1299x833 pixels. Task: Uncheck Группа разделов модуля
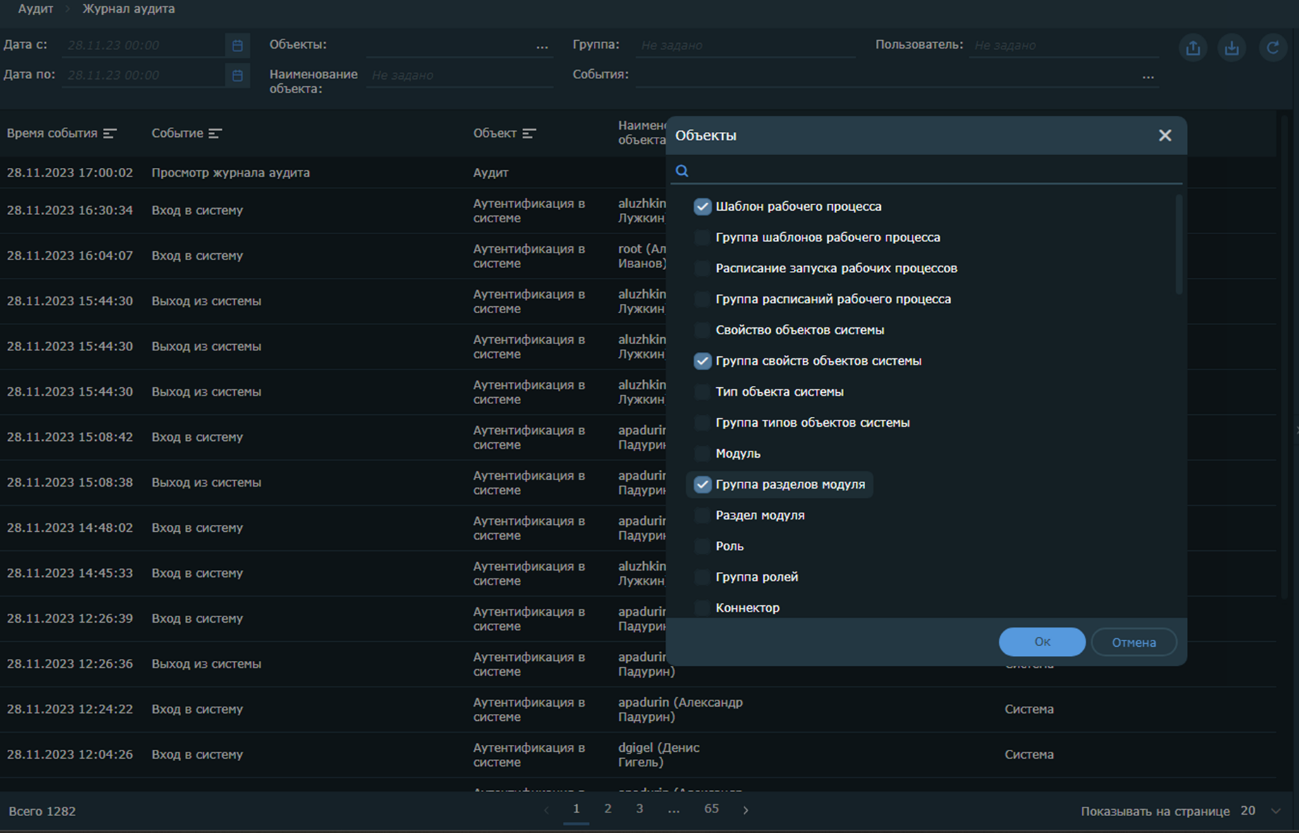coord(703,485)
